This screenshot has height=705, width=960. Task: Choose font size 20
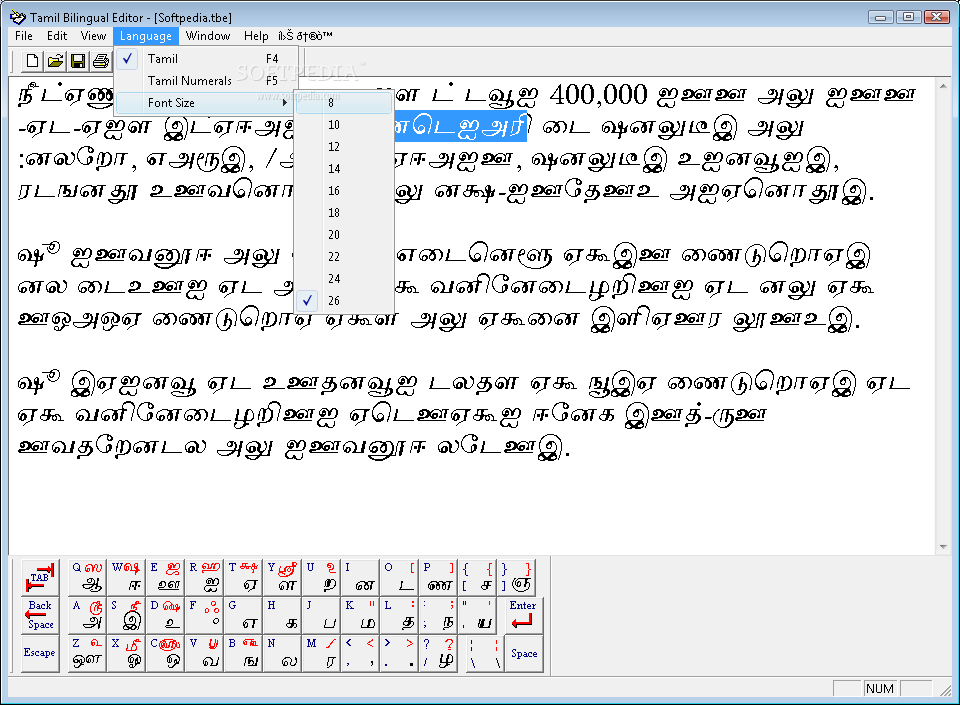pos(344,235)
